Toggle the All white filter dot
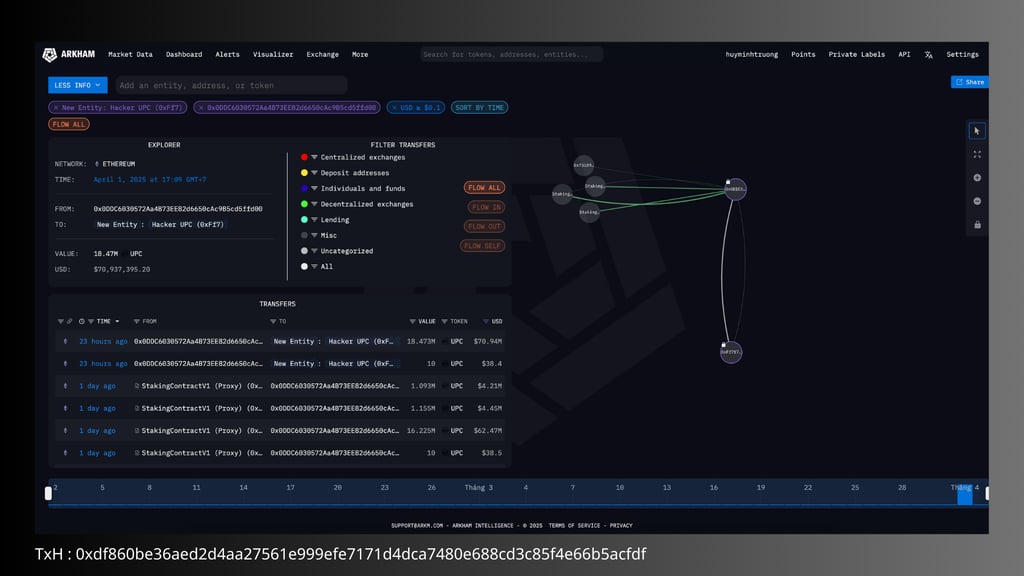The width and height of the screenshot is (1024, 576). pyautogui.click(x=304, y=267)
